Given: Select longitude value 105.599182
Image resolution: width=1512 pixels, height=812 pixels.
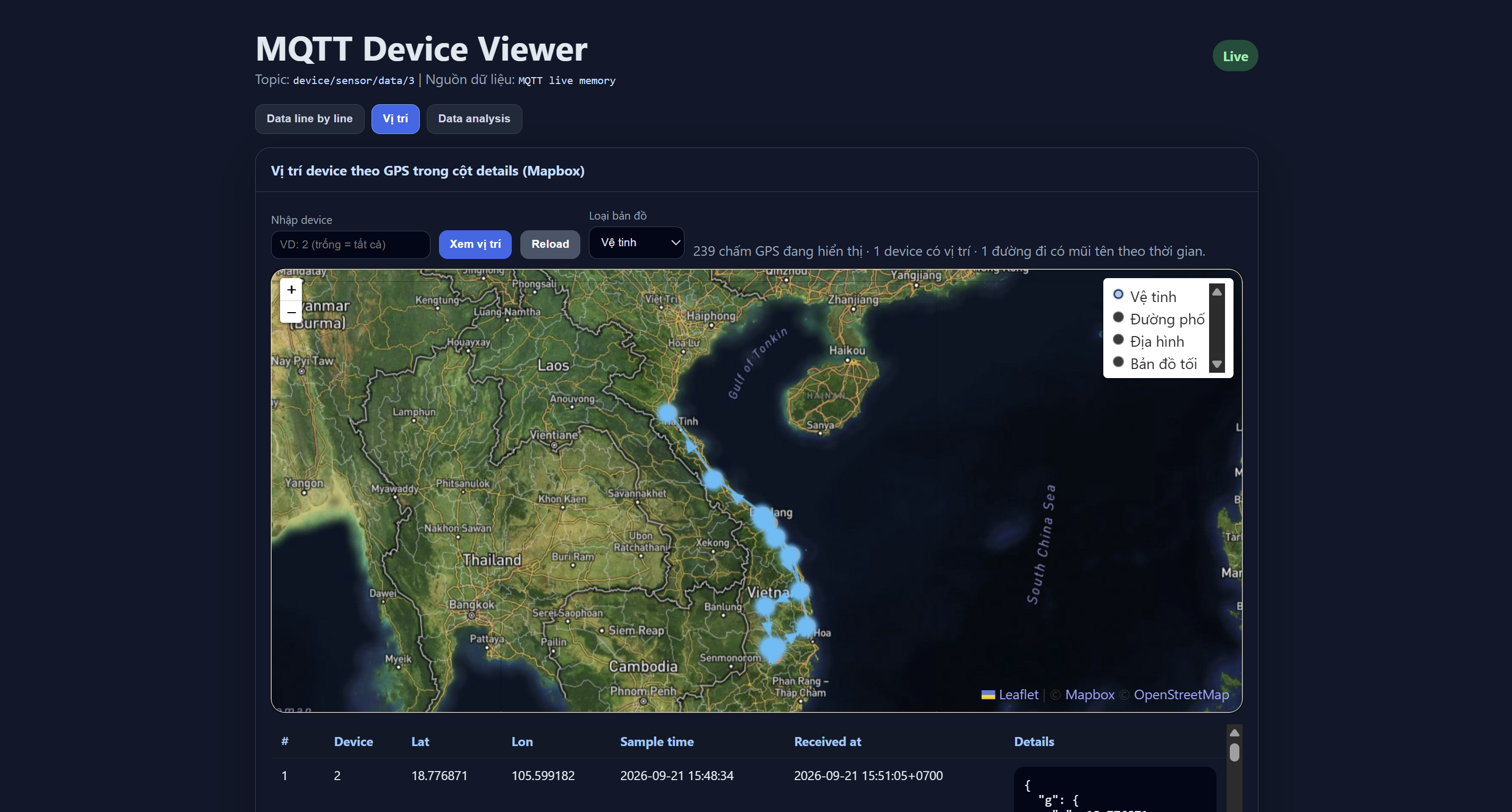Looking at the screenshot, I should pyautogui.click(x=543, y=776).
